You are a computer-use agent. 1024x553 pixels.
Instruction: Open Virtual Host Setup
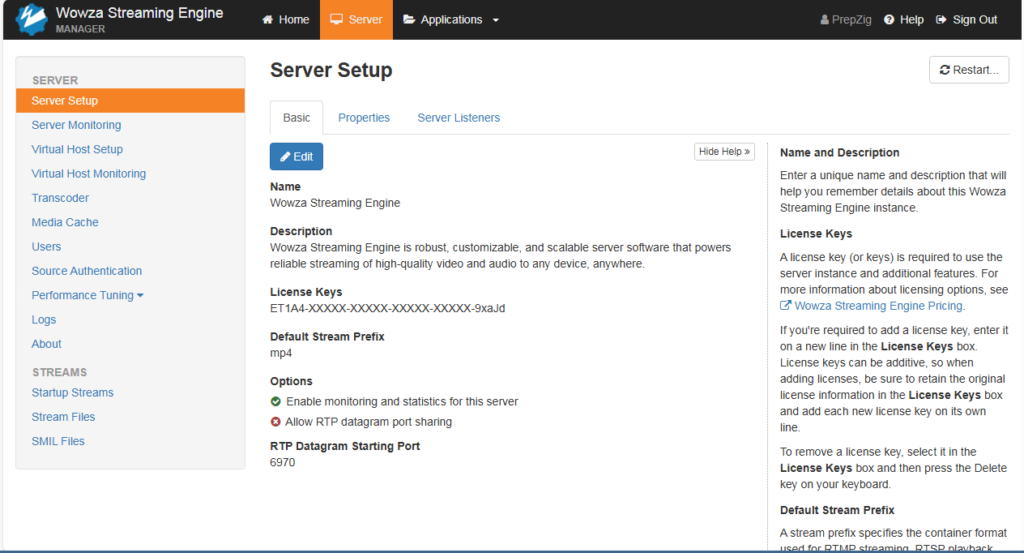click(x=77, y=149)
